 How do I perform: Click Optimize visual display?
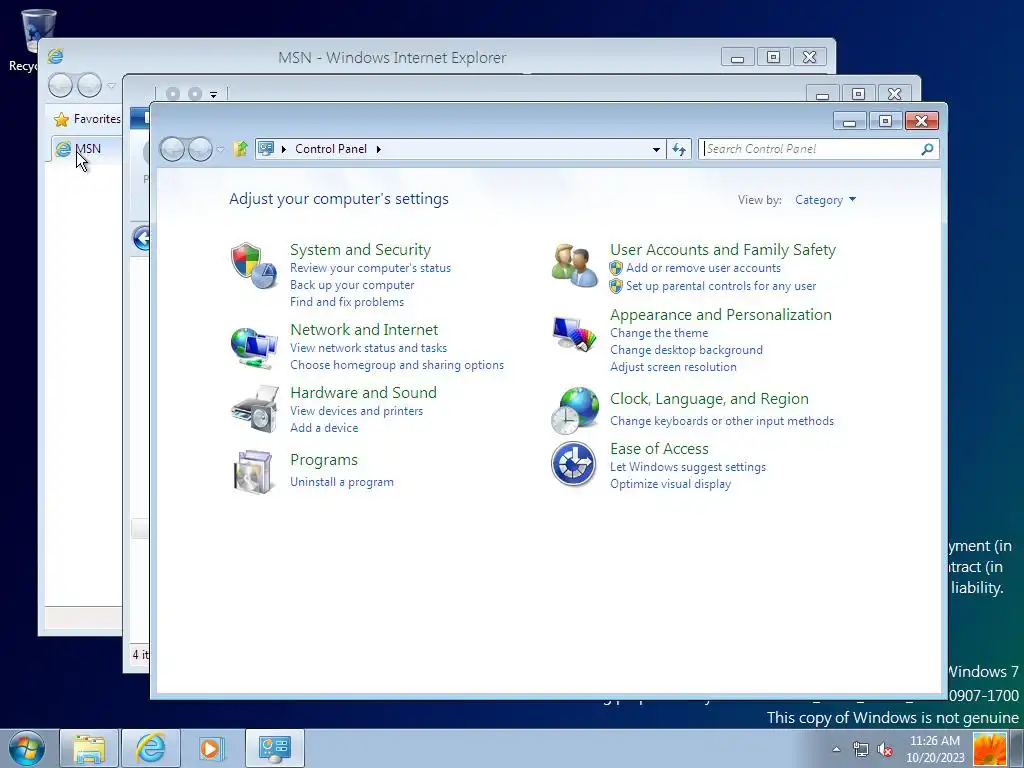(670, 484)
